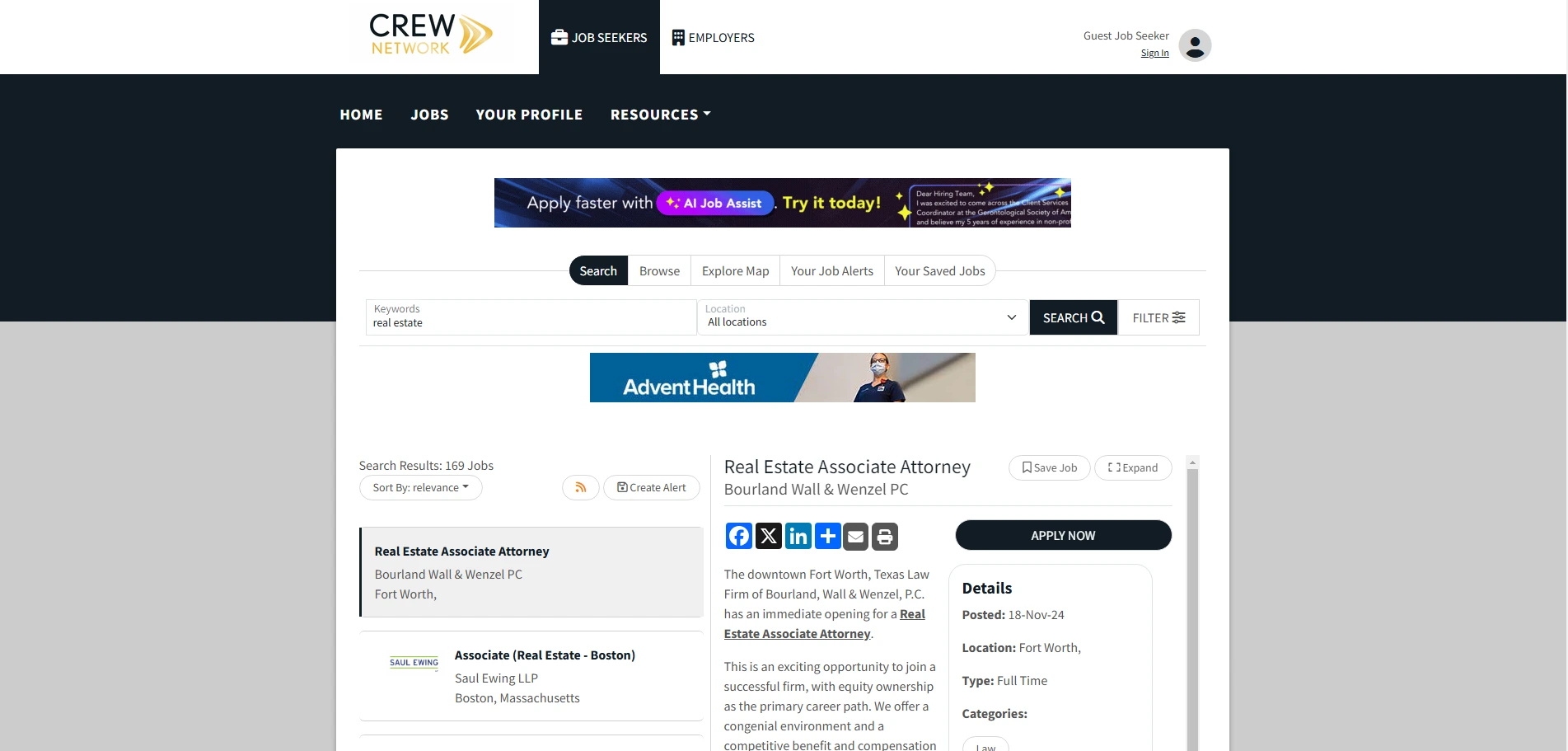
Task: Click the "Details" heading
Action: 986,588
